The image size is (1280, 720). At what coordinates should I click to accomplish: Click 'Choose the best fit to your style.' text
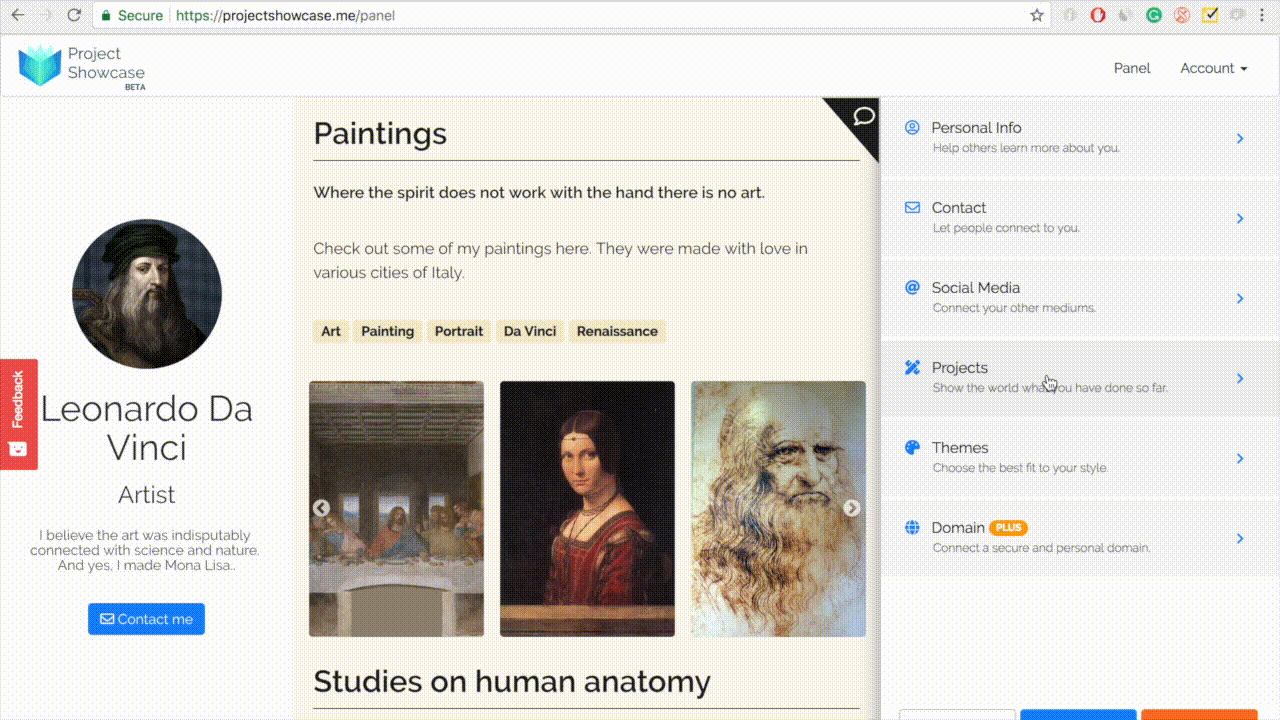(x=1020, y=468)
